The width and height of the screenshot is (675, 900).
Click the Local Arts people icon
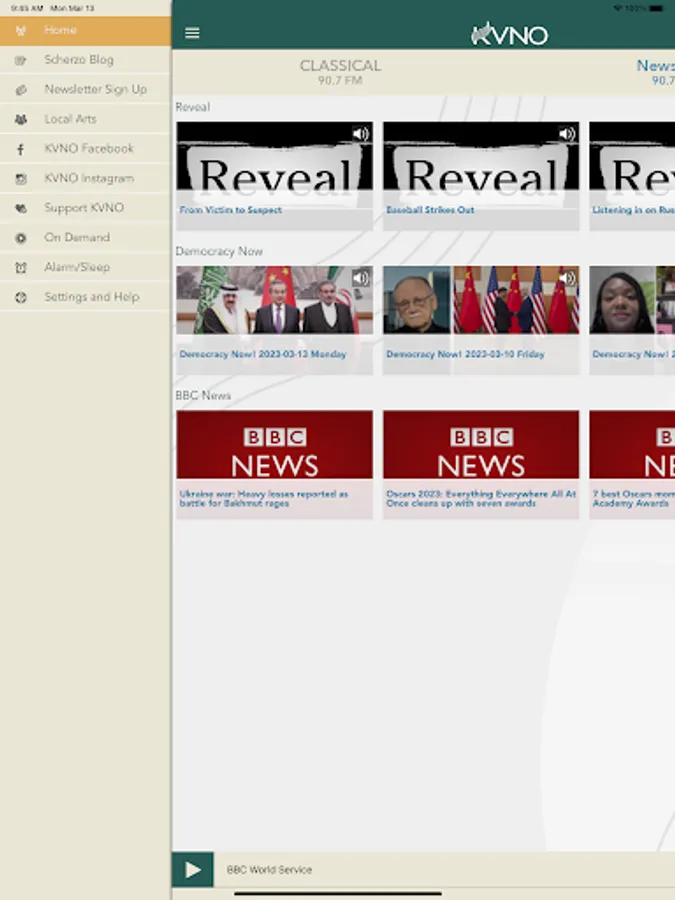[x=21, y=119]
